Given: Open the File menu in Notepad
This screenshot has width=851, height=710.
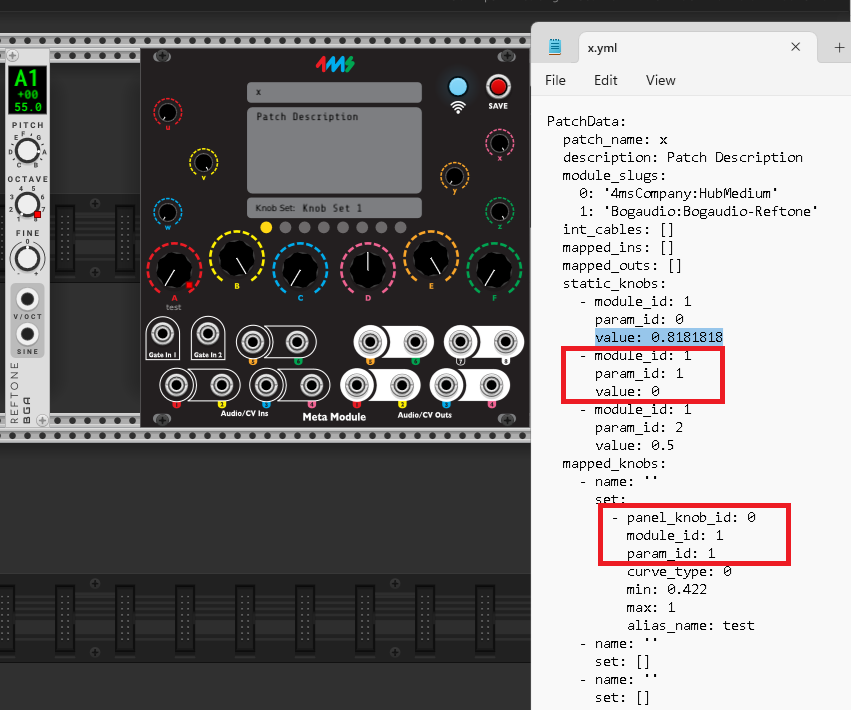Looking at the screenshot, I should (x=555, y=80).
